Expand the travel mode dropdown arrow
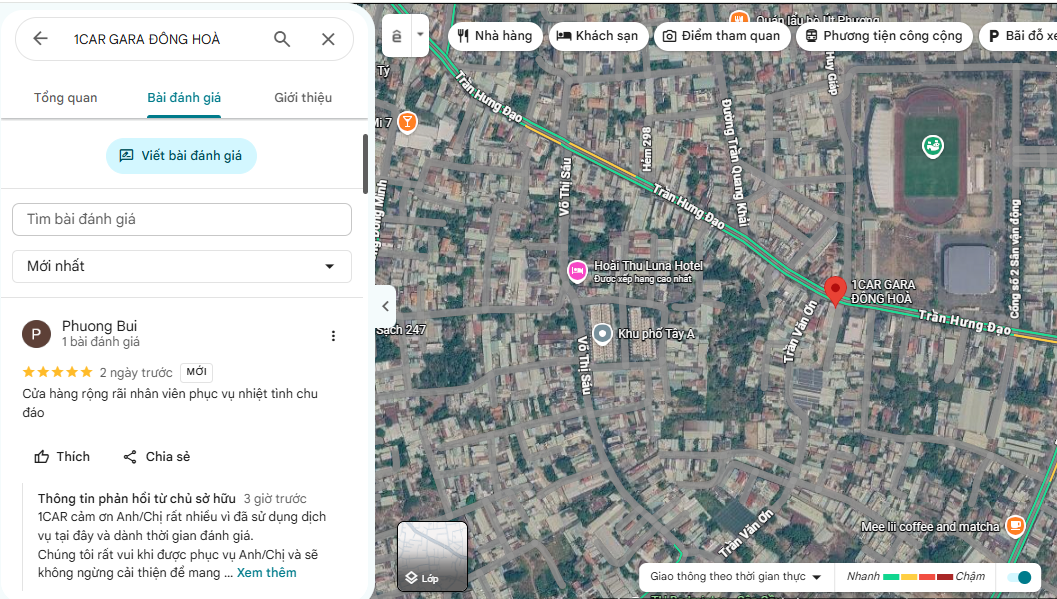1057x599 pixels. click(x=420, y=34)
